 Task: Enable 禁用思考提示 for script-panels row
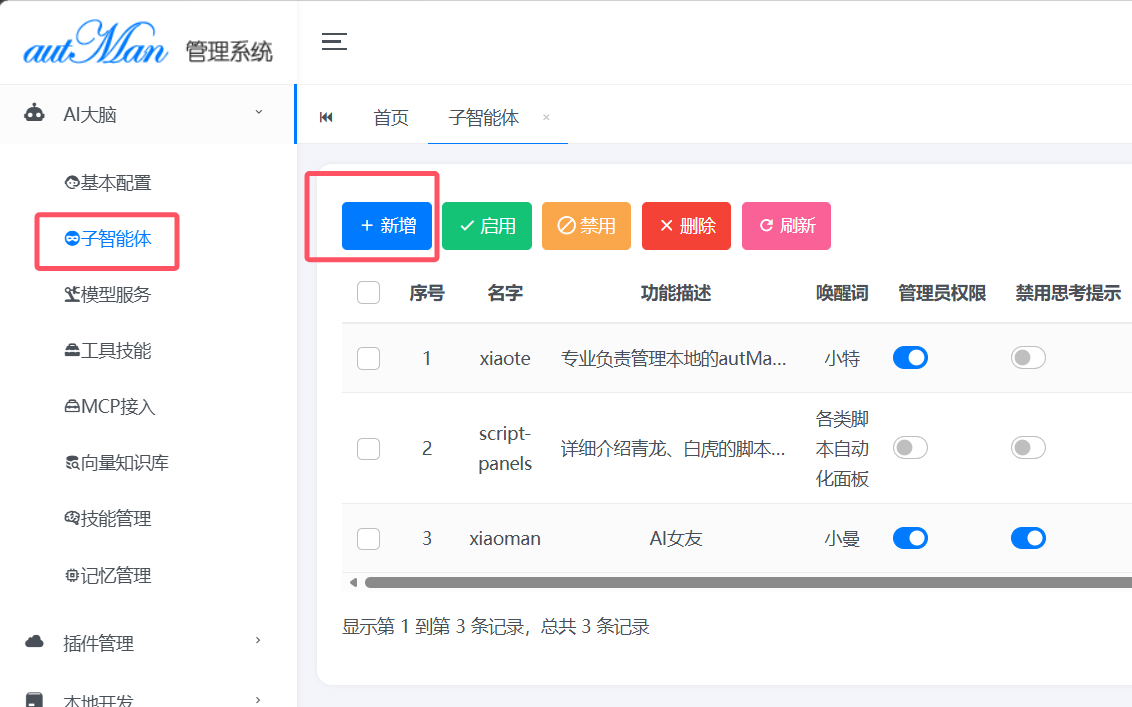pos(1028,448)
